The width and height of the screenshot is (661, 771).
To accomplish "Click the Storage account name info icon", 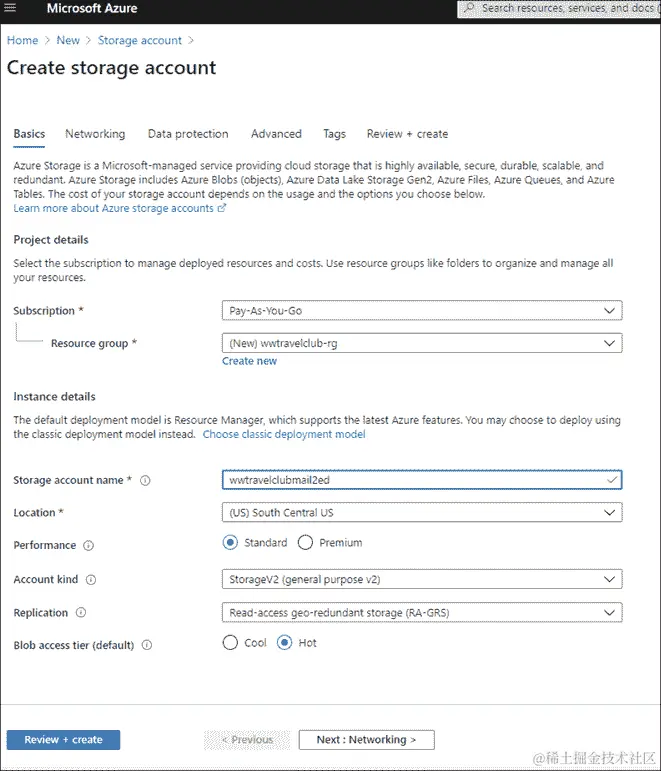I will coord(145,480).
